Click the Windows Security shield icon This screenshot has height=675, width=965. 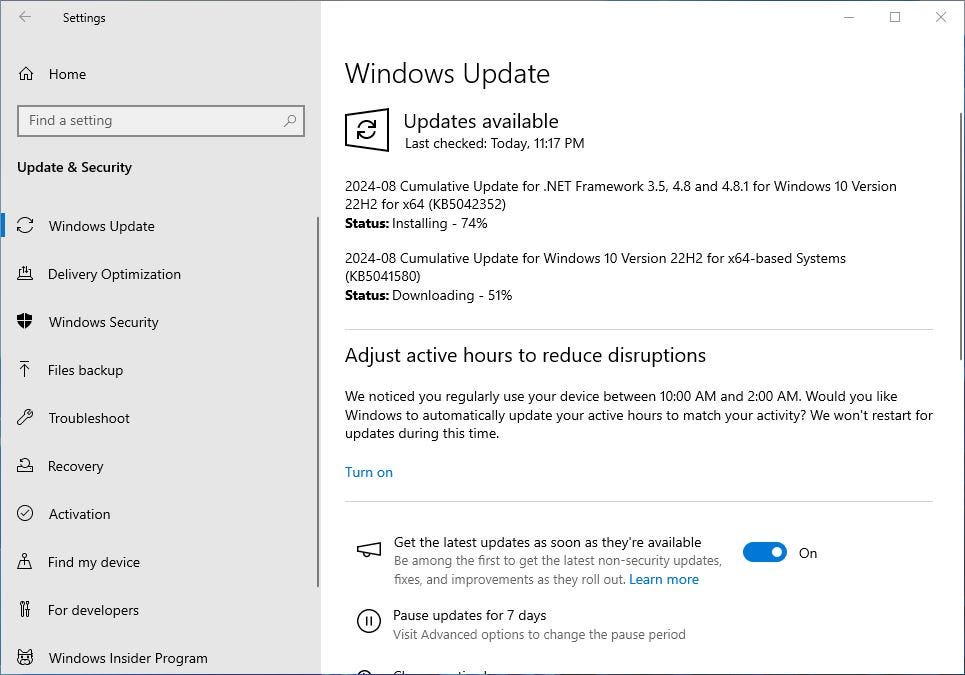pyautogui.click(x=26, y=322)
